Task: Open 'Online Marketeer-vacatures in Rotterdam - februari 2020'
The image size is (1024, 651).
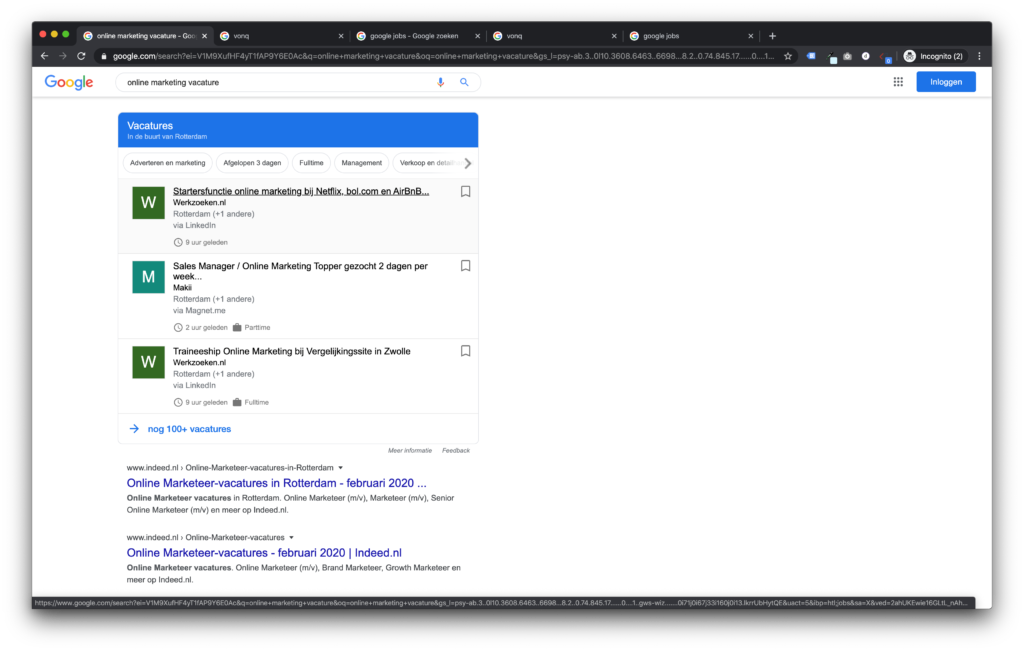Action: tap(276, 483)
